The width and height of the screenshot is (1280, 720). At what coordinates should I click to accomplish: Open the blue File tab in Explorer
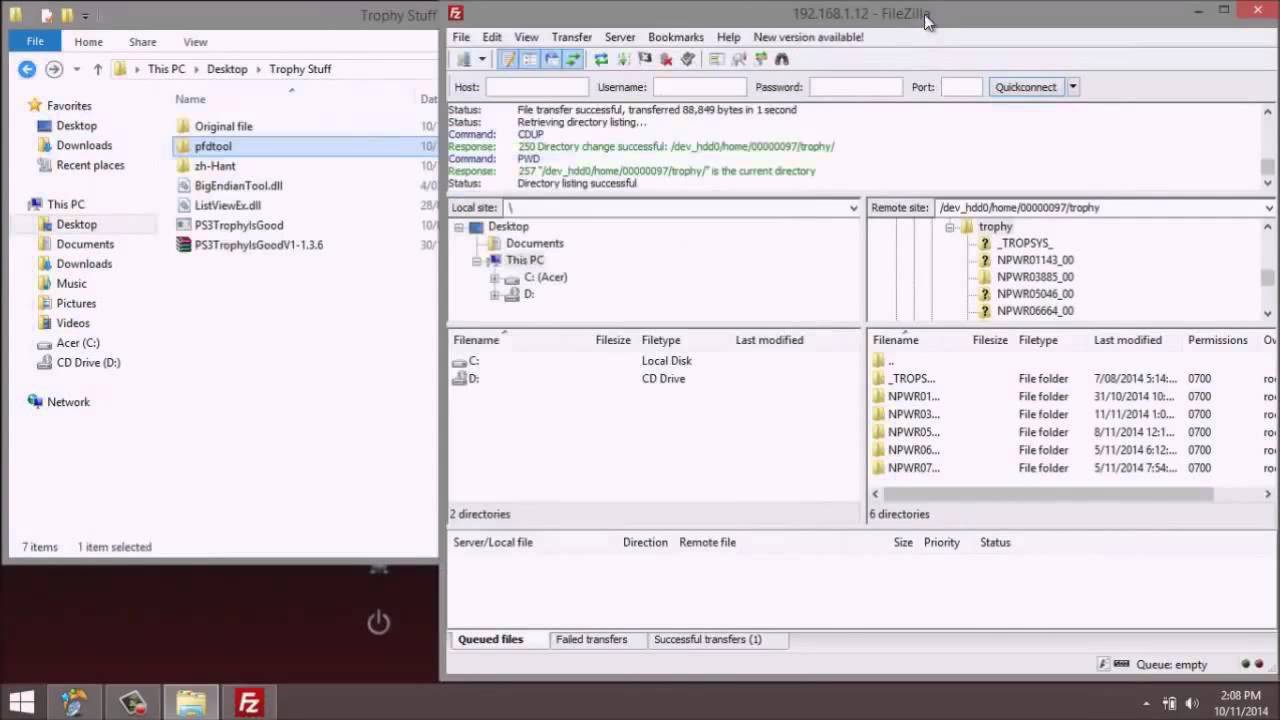click(35, 41)
